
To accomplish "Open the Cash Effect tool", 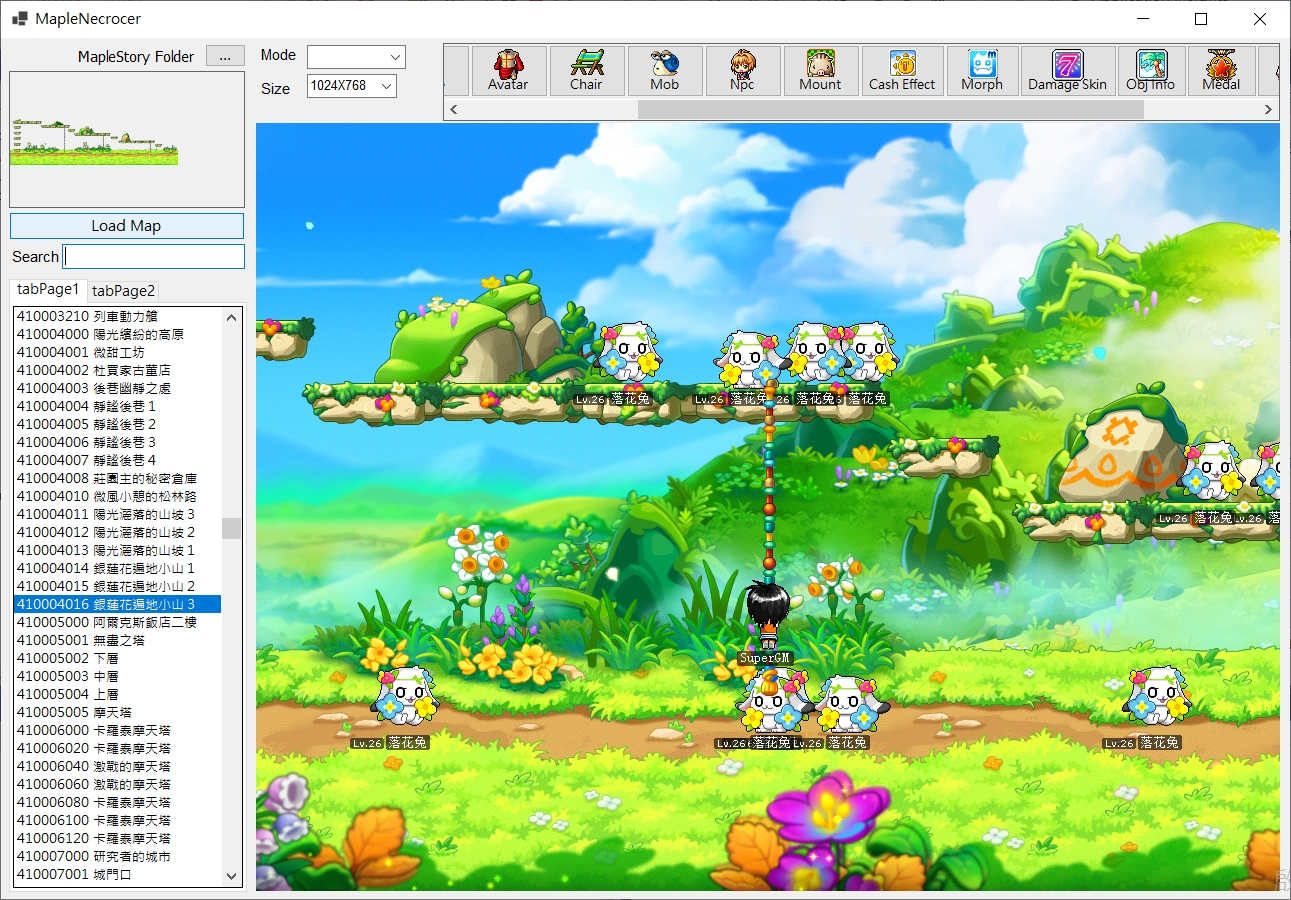I will [902, 71].
